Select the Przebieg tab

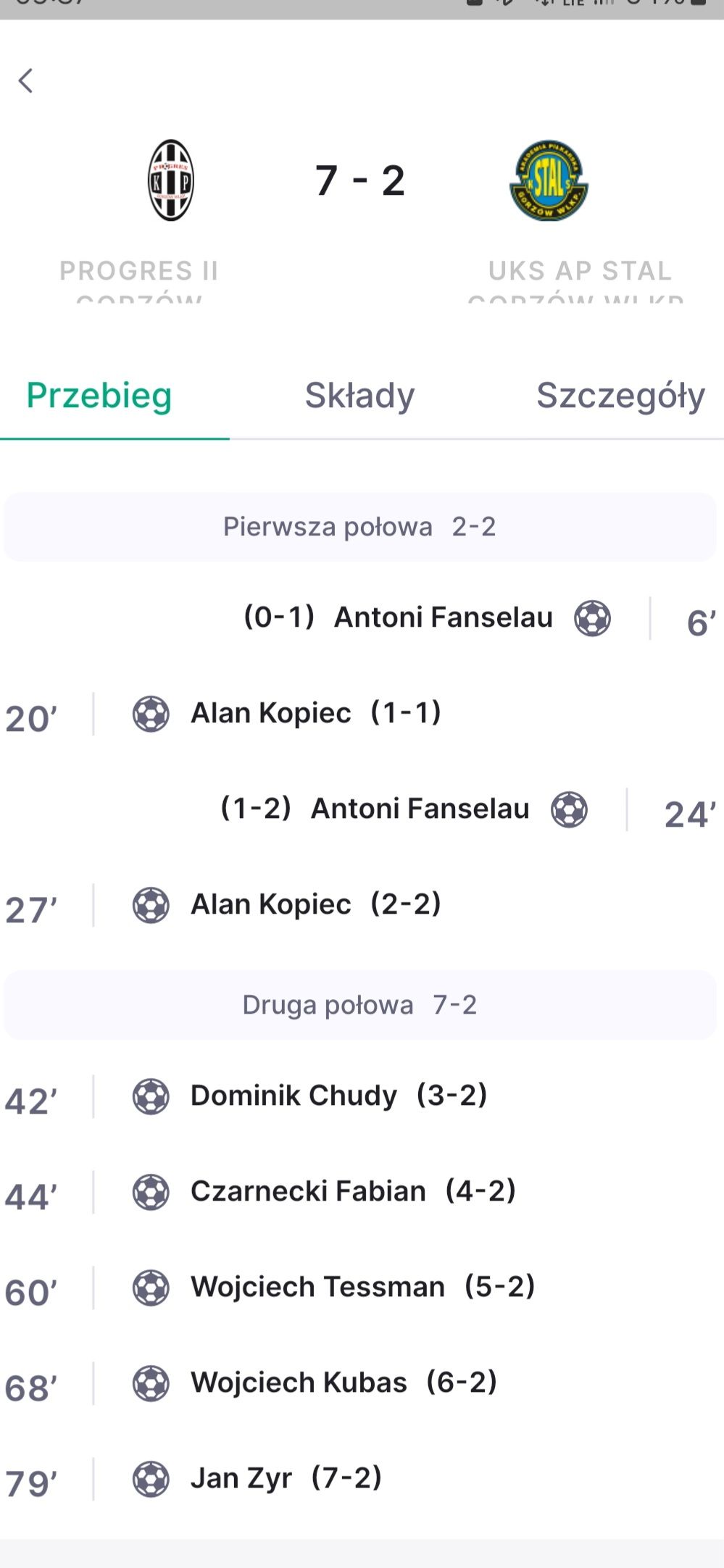(x=99, y=396)
